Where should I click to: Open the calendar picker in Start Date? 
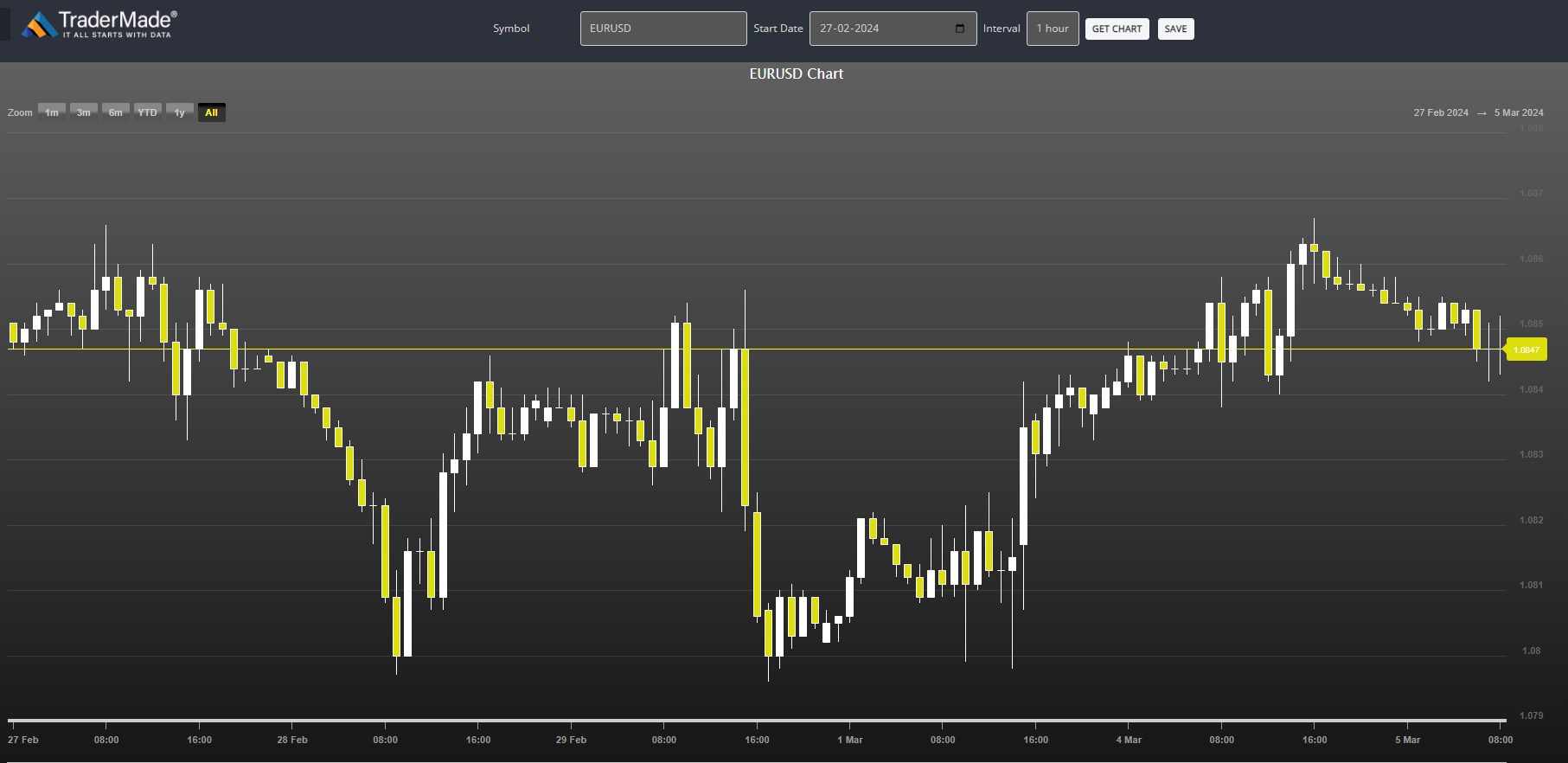(x=960, y=29)
